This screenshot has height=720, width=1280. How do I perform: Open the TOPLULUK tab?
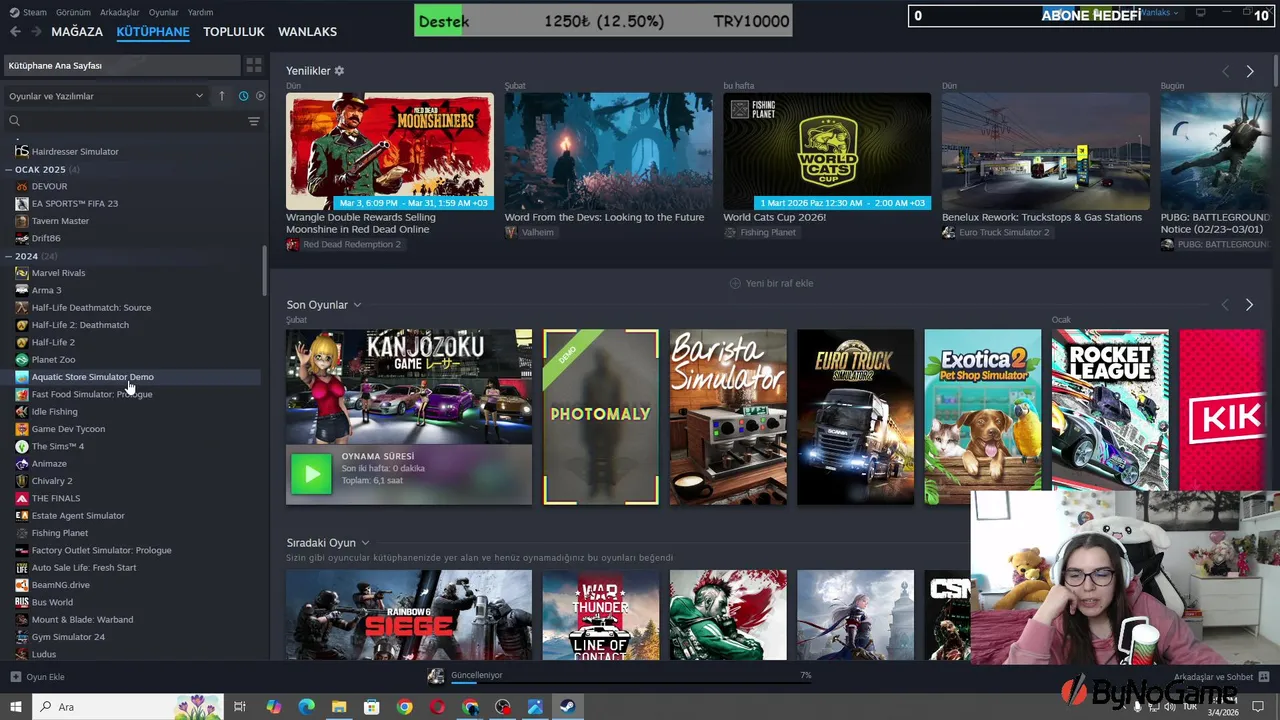click(234, 32)
